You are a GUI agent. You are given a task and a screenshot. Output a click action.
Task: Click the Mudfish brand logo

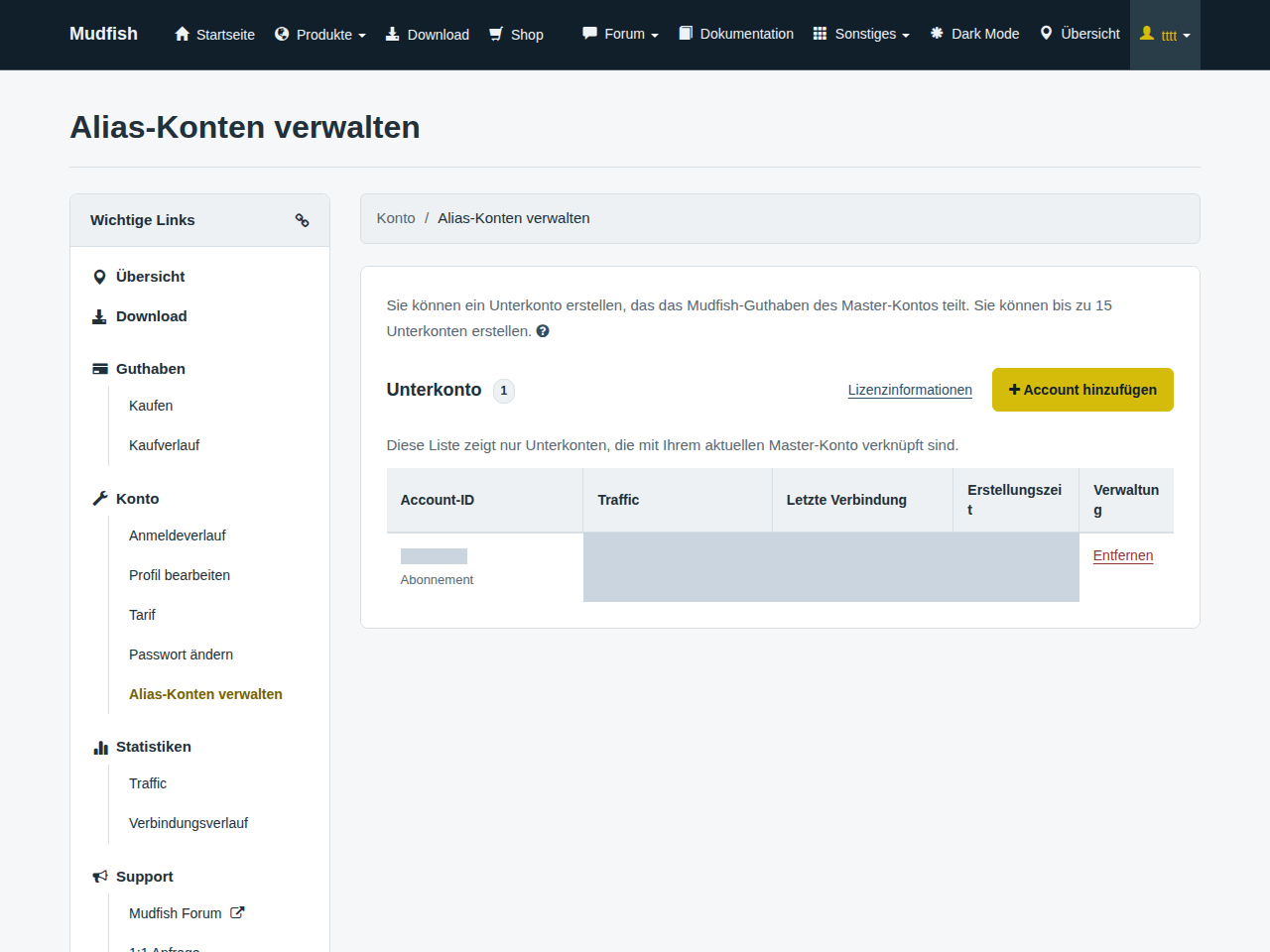[x=103, y=34]
